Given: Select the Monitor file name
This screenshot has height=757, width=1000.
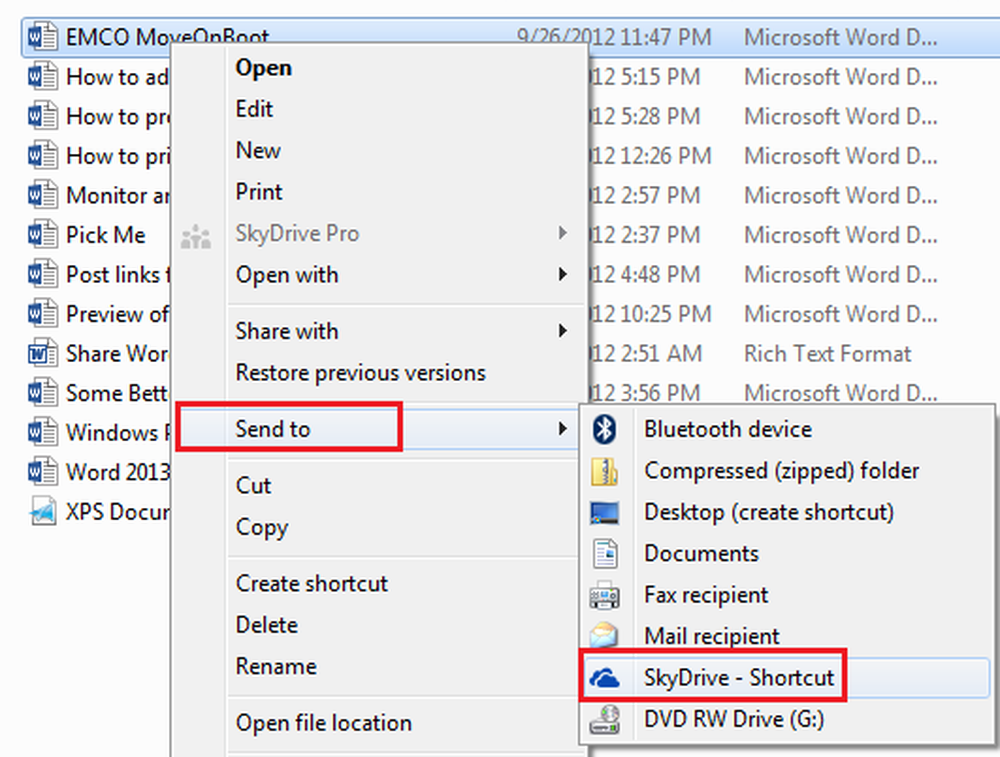Looking at the screenshot, I should [118, 195].
